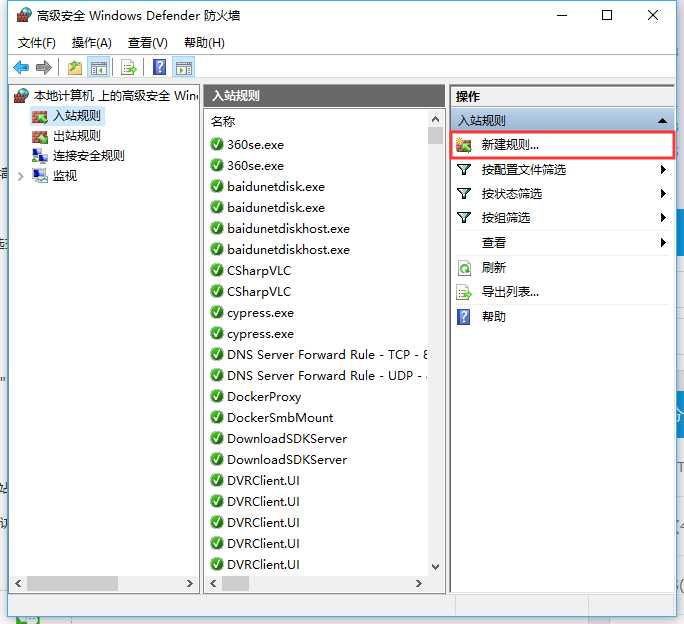
Task: Click the Forward arrow in the toolbar
Action: (44, 68)
